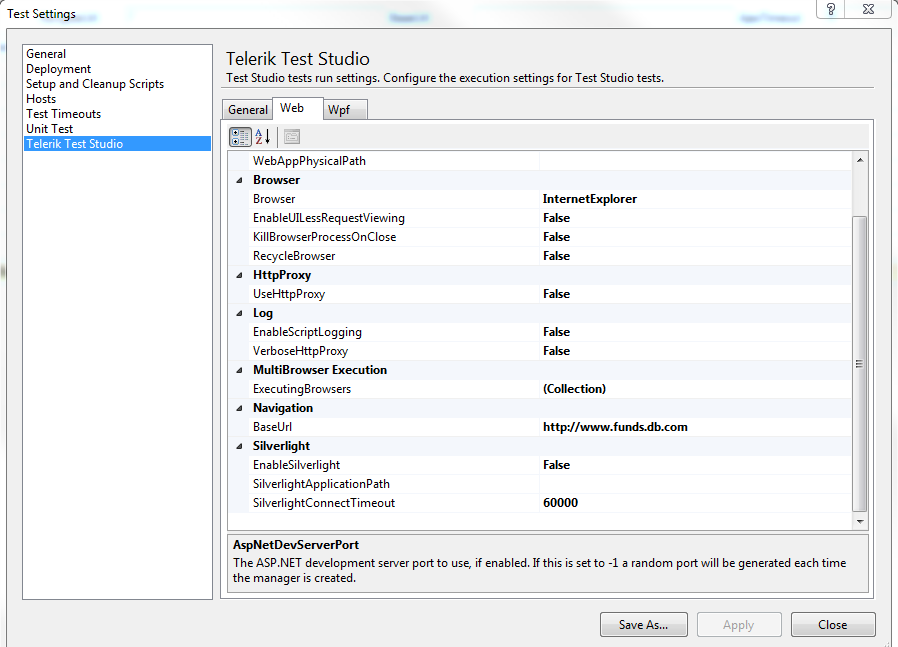898x647 pixels.
Task: Collapse the Silverlight property group
Action: tap(240, 446)
